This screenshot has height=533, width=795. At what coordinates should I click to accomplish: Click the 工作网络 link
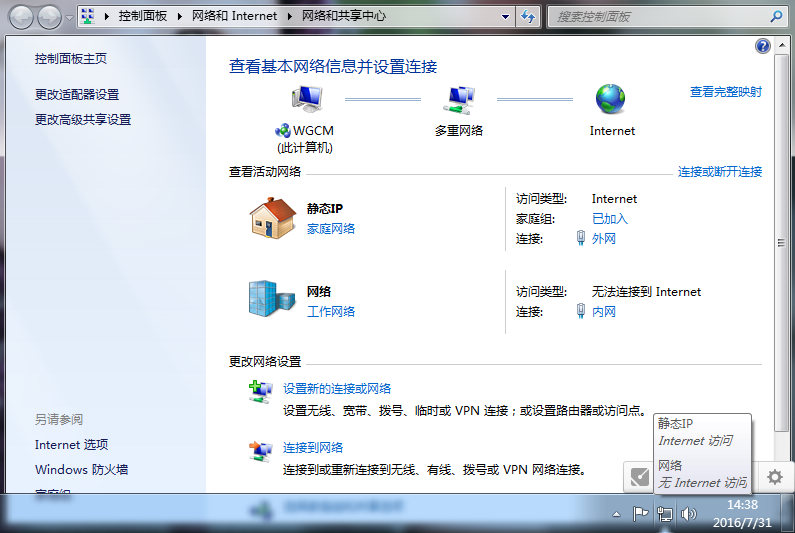[331, 311]
